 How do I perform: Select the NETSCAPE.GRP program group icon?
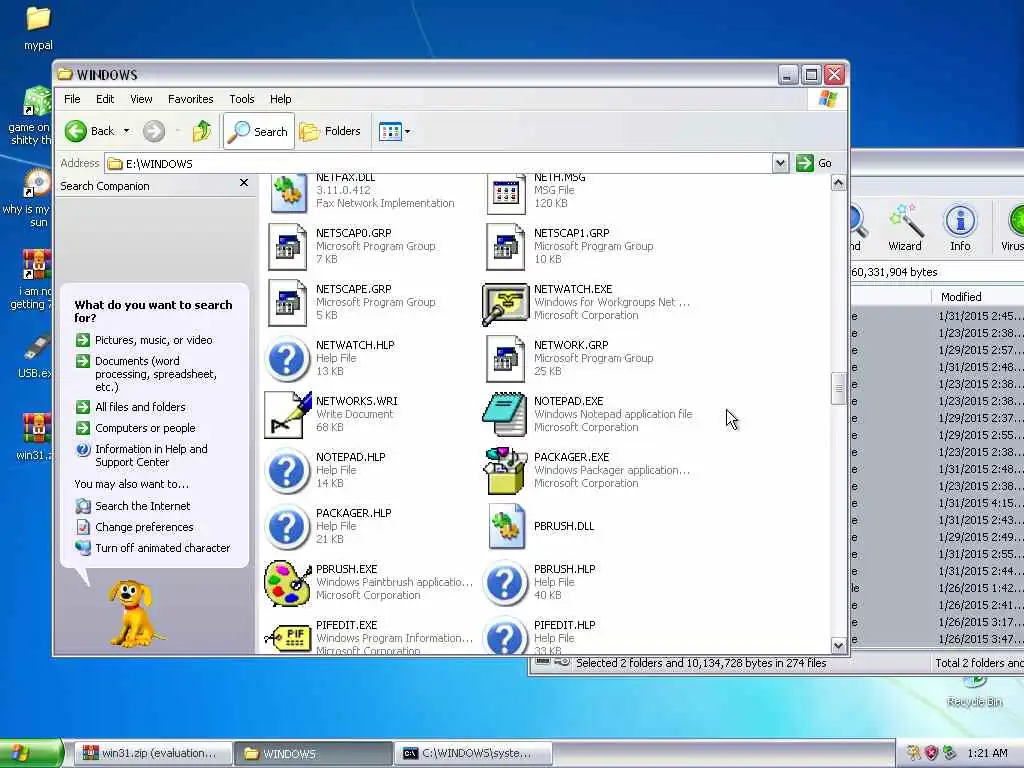[x=287, y=303]
